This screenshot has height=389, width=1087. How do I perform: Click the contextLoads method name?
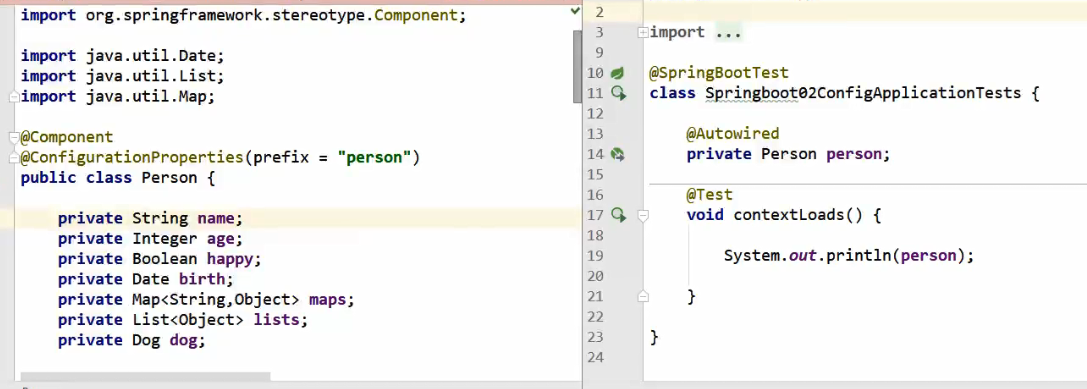tap(789, 215)
